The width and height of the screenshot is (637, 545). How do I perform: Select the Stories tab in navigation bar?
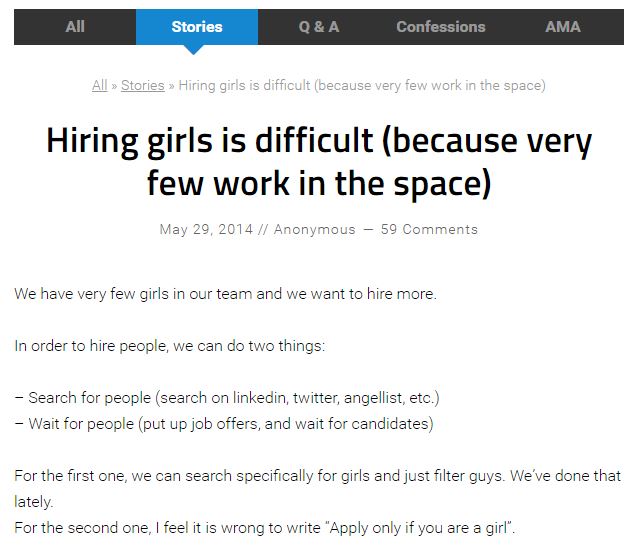197,27
